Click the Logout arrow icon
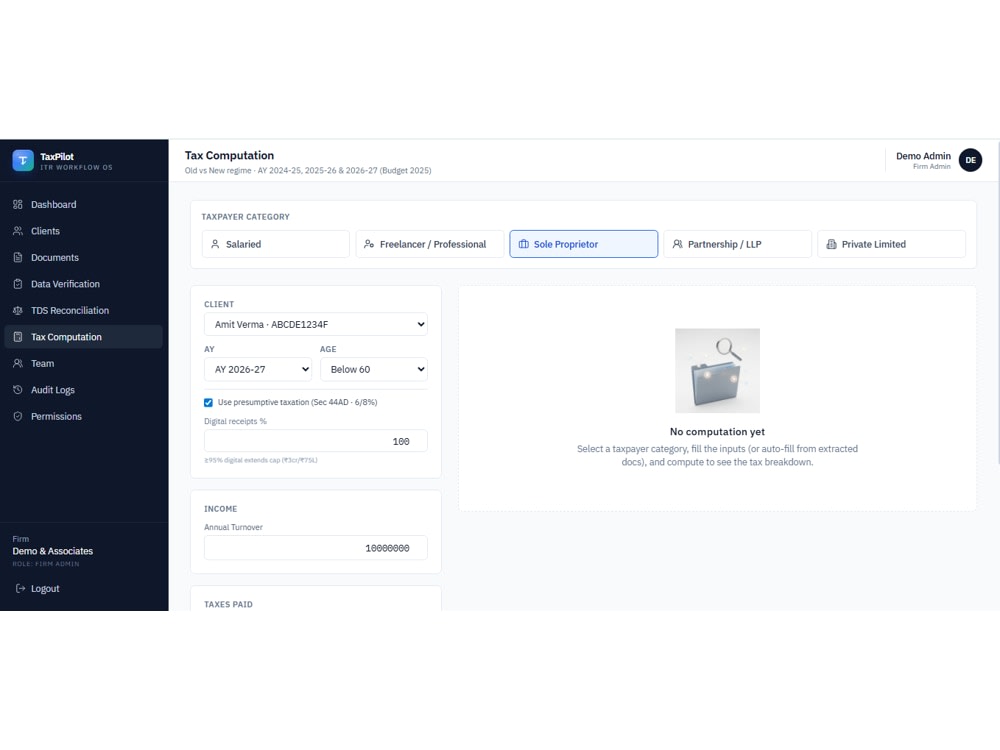1000x750 pixels. [20, 589]
